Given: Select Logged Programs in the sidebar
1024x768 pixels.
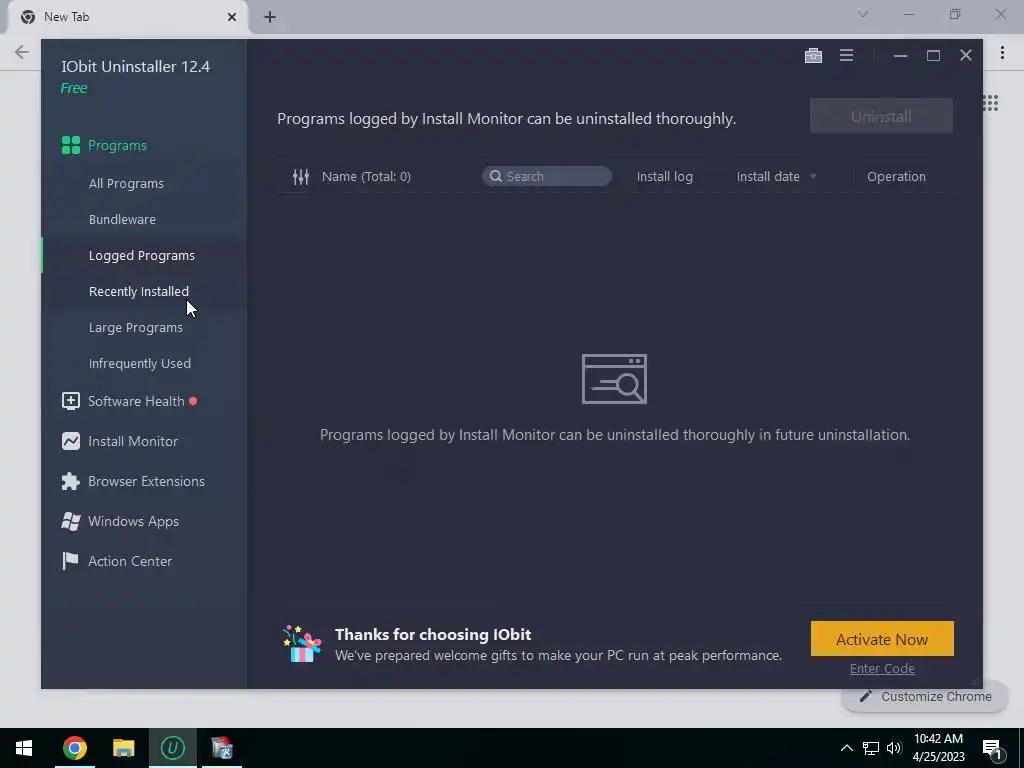Looking at the screenshot, I should (142, 255).
